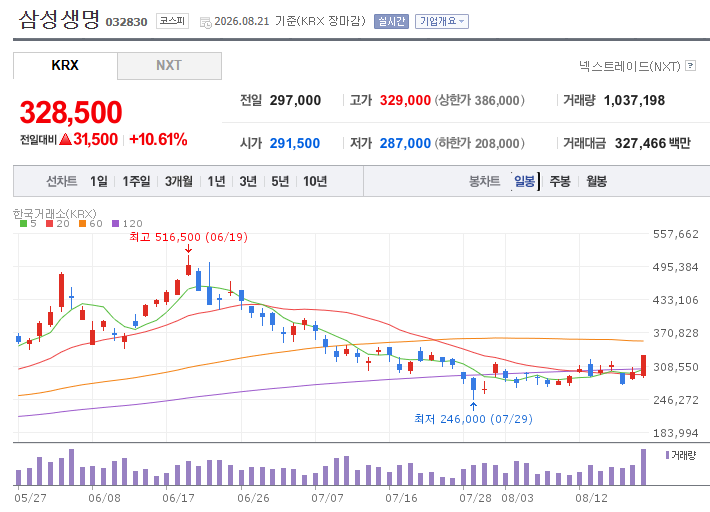
Task: Click the 한국거래소(KRX) chart label
Action: tap(55, 213)
